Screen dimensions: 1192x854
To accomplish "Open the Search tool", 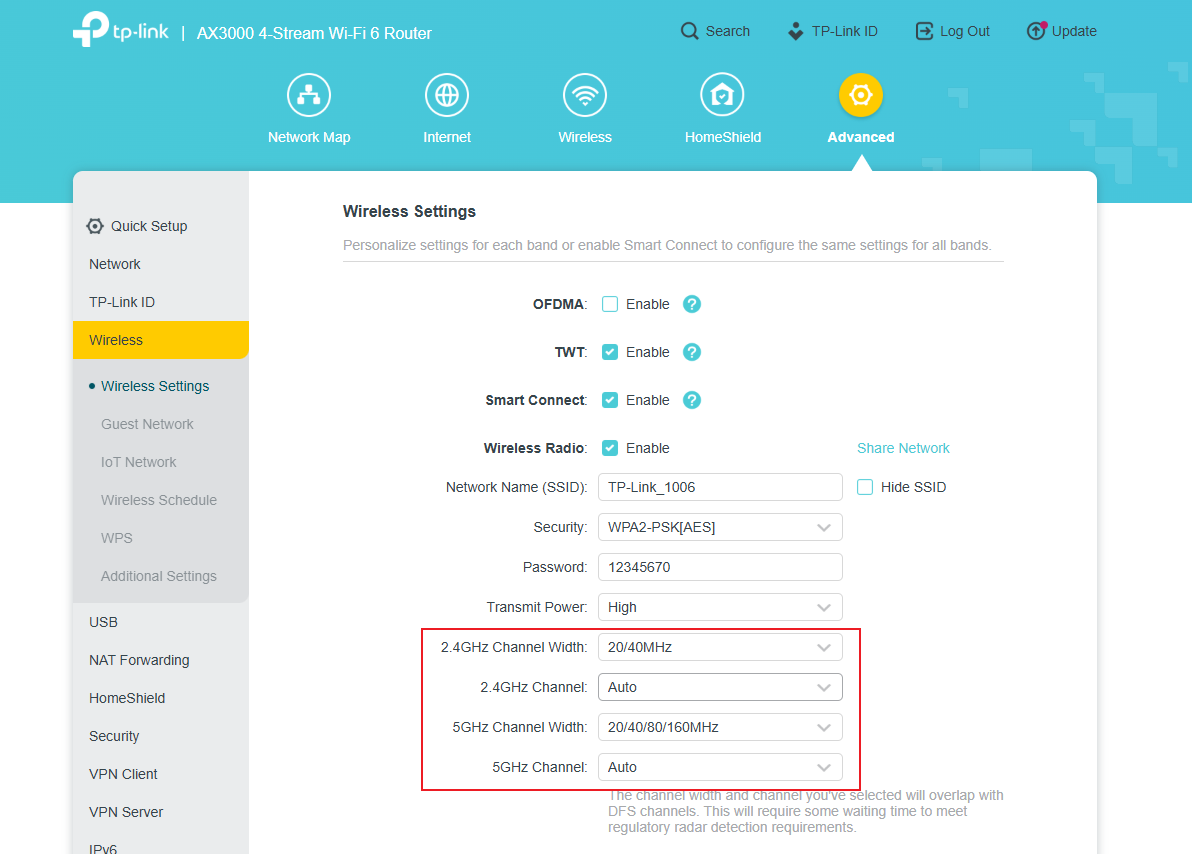I will tap(714, 31).
